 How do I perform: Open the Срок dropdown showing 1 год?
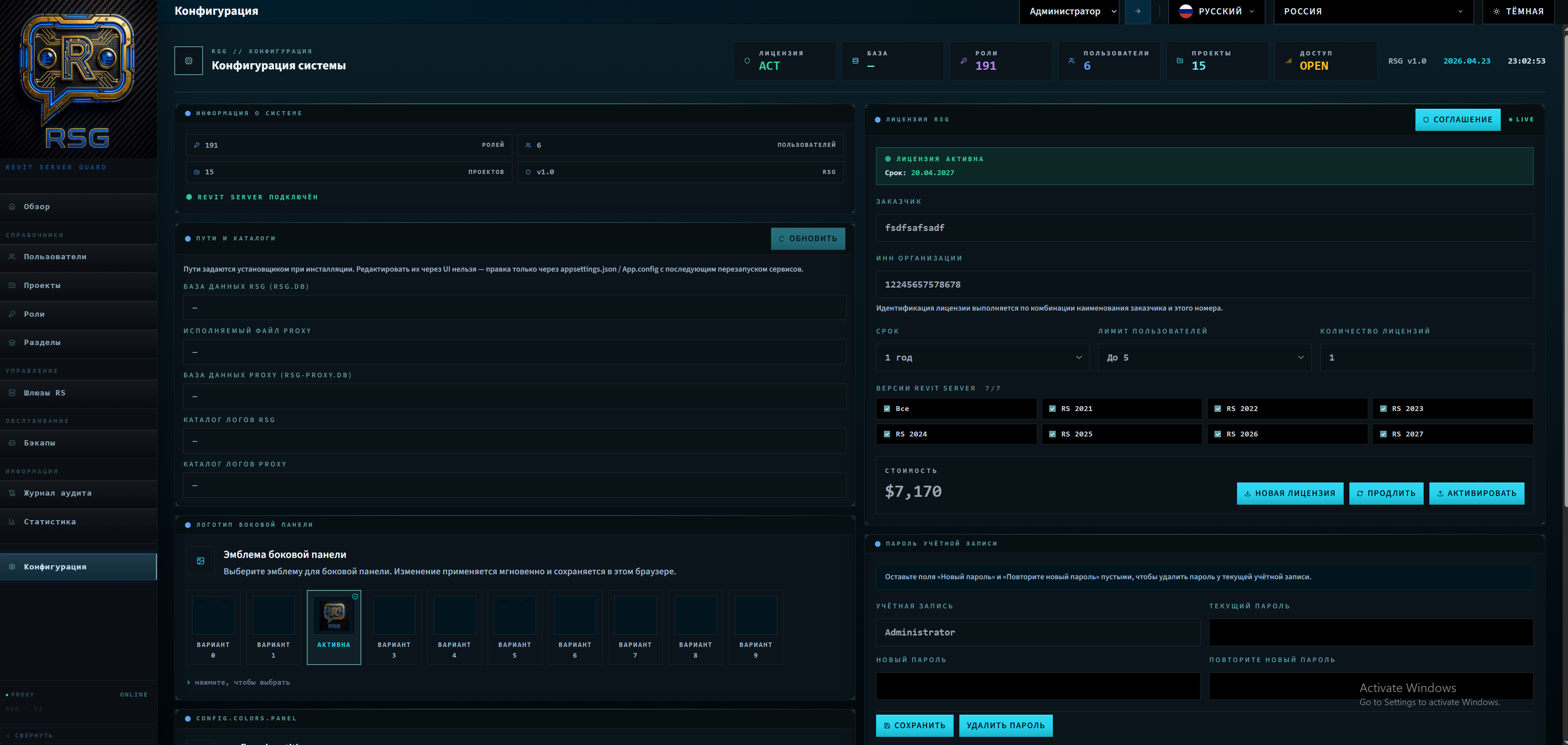tap(982, 357)
